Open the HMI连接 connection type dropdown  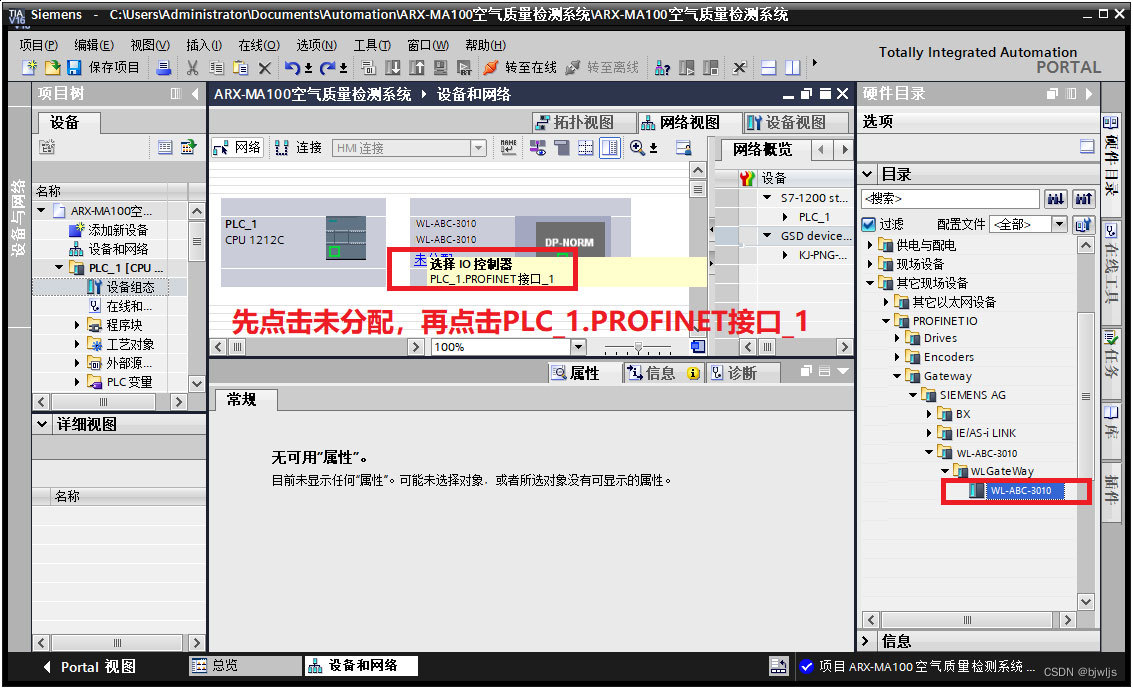(478, 148)
